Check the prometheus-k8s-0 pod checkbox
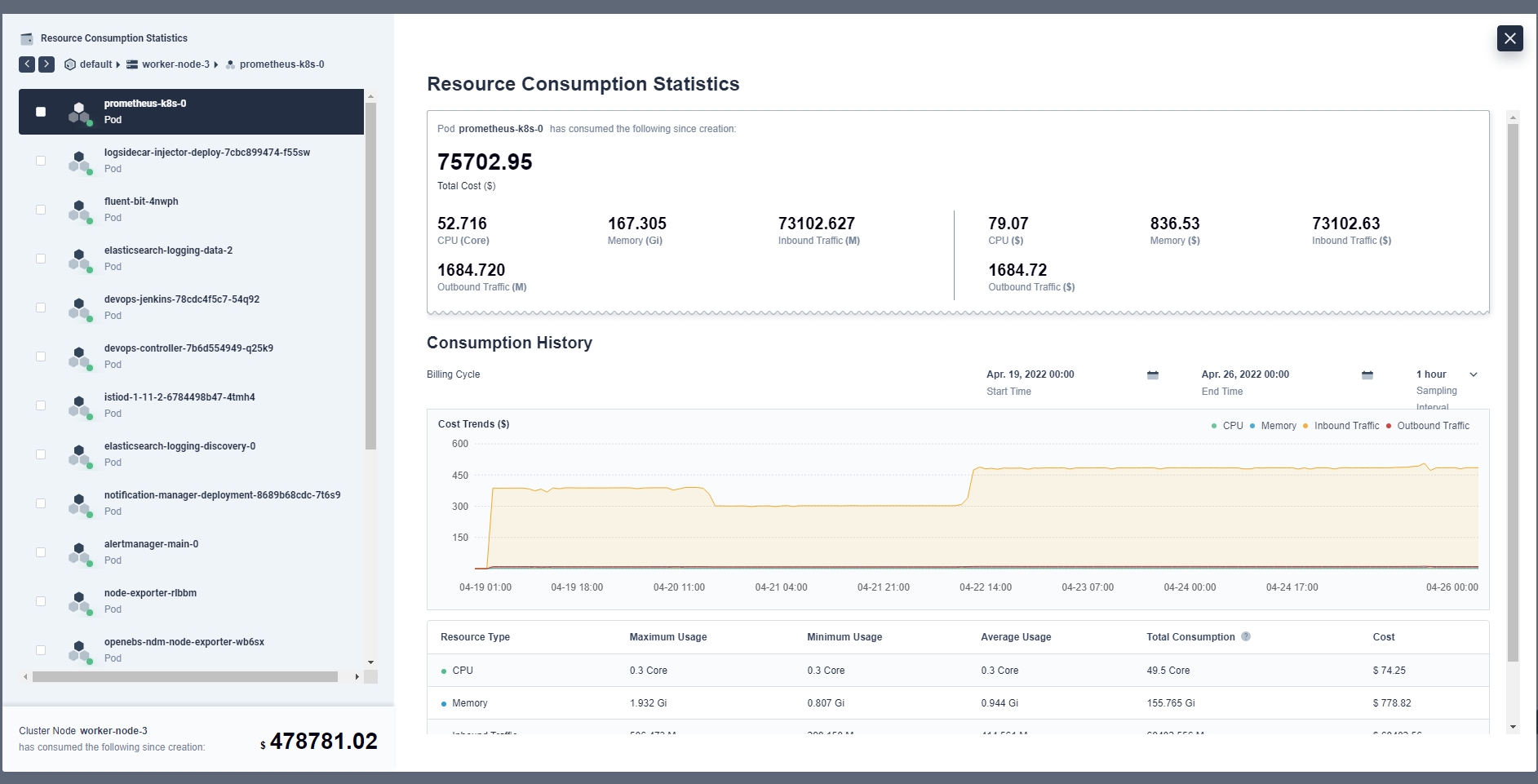The image size is (1538, 784). pyautogui.click(x=41, y=112)
